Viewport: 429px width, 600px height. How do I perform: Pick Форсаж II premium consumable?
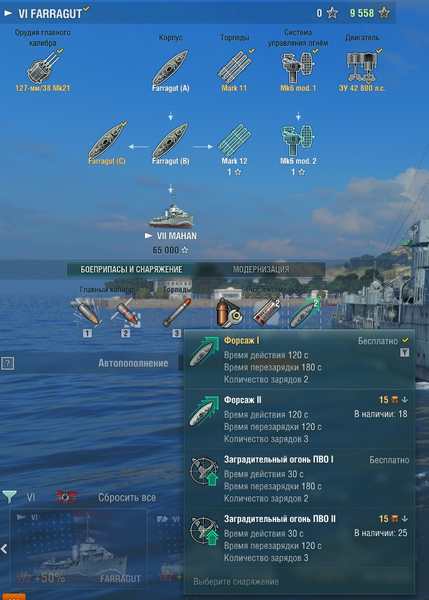(x=299, y=419)
